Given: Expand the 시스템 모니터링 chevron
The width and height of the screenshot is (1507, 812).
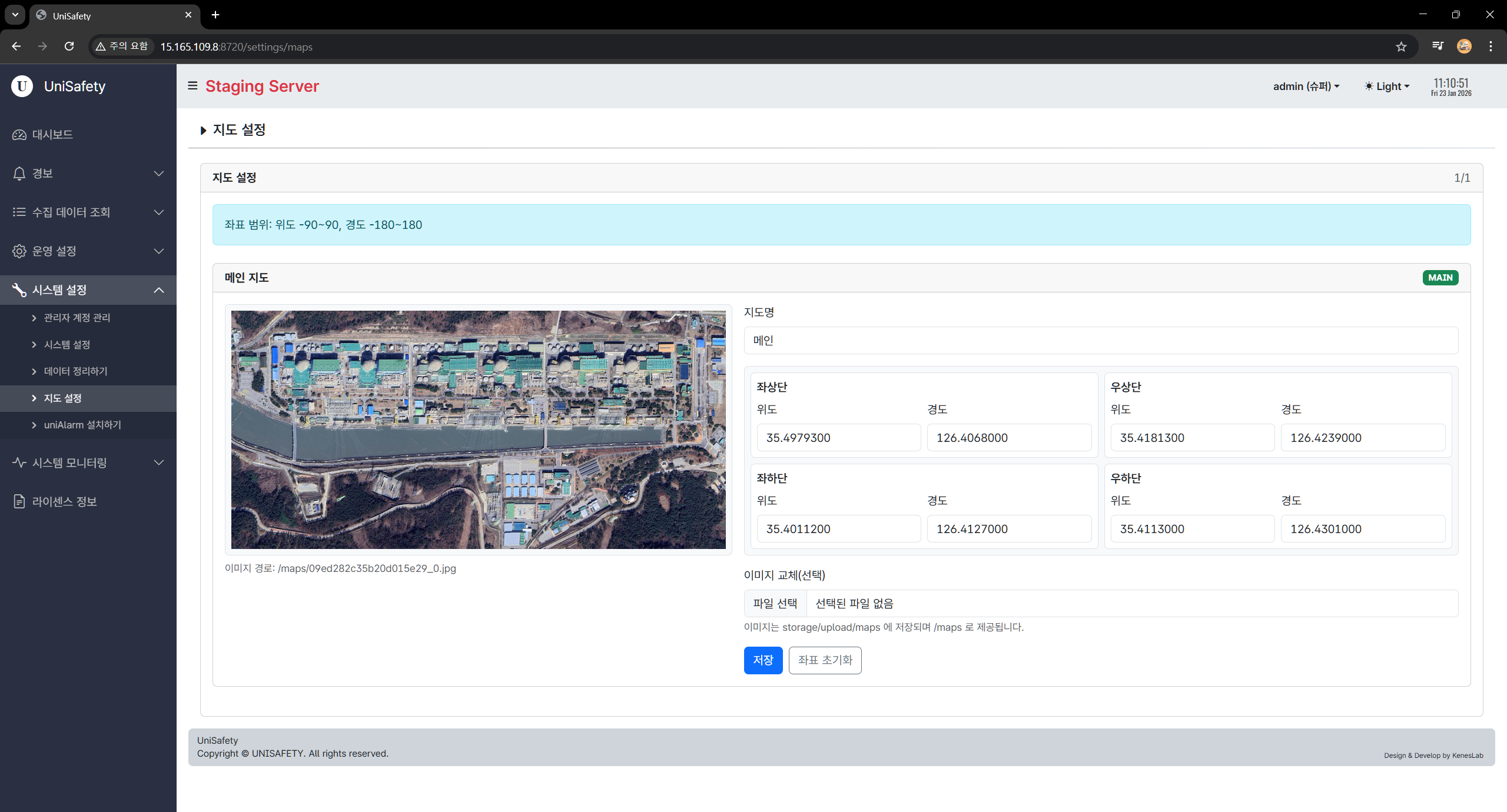Looking at the screenshot, I should 159,463.
